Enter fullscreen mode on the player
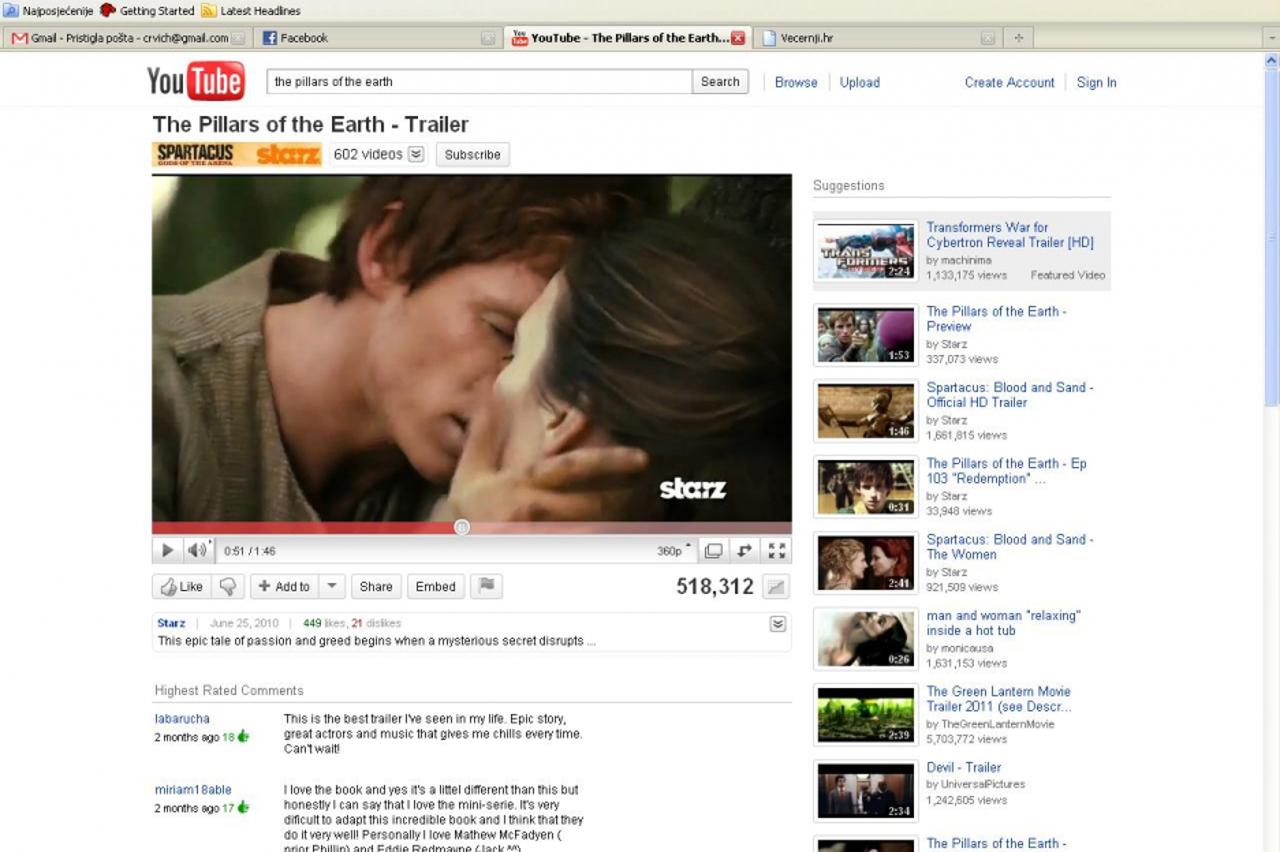 coord(776,550)
